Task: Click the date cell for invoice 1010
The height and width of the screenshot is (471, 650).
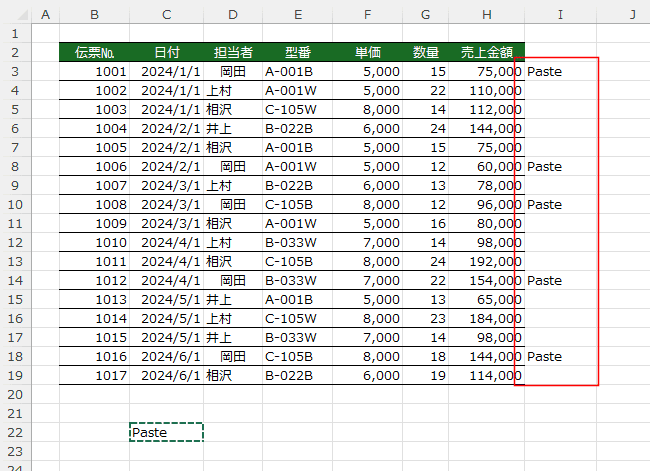Action: tap(167, 243)
